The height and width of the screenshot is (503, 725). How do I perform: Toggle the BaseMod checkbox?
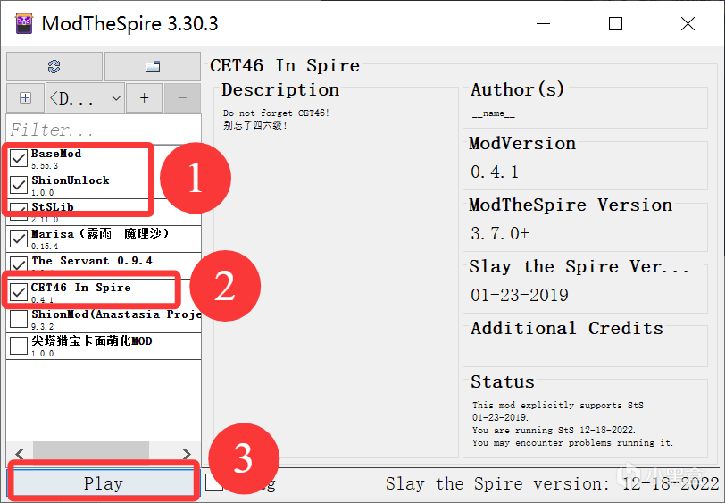point(18,158)
